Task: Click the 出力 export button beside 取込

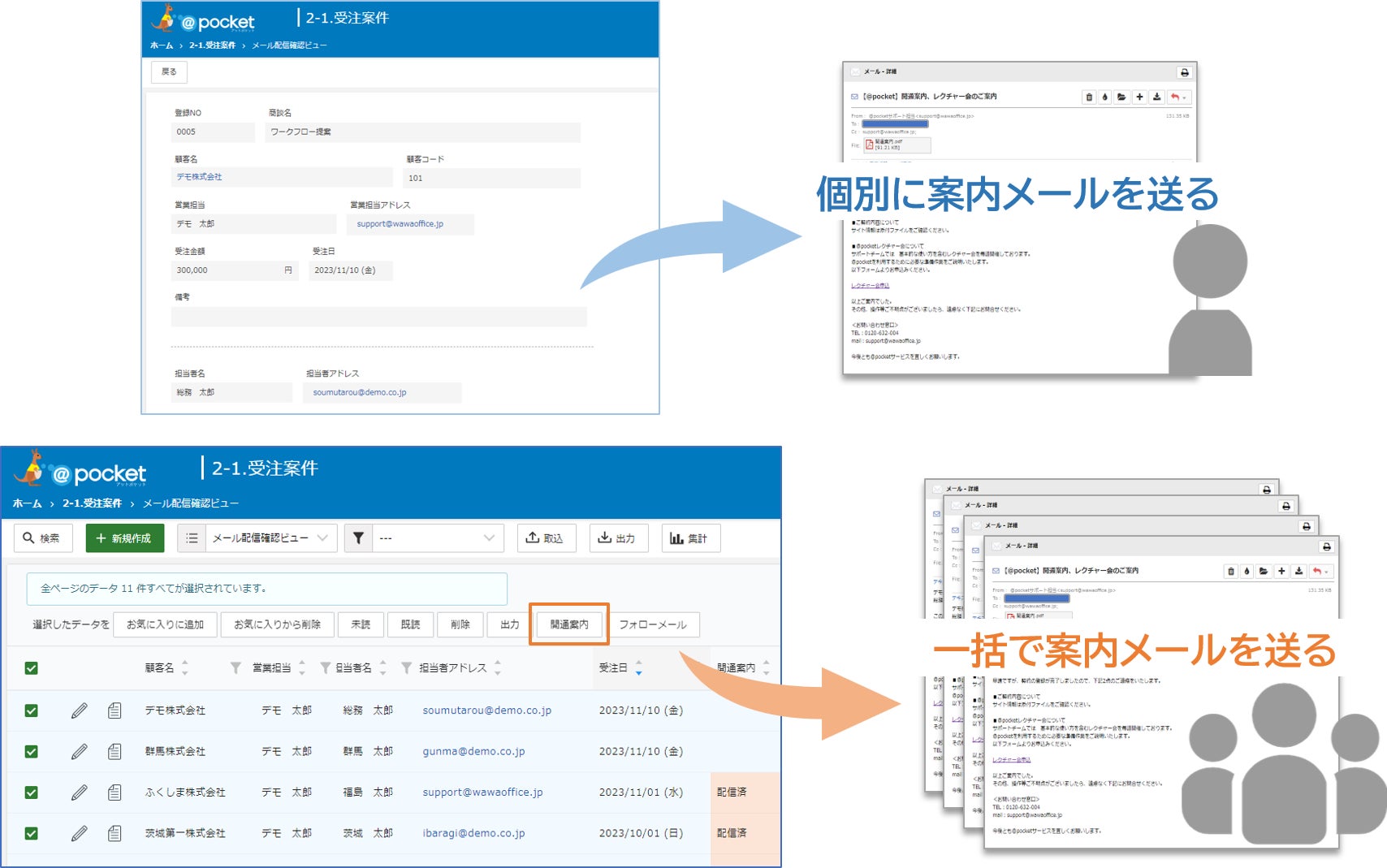Action: pyautogui.click(x=618, y=538)
